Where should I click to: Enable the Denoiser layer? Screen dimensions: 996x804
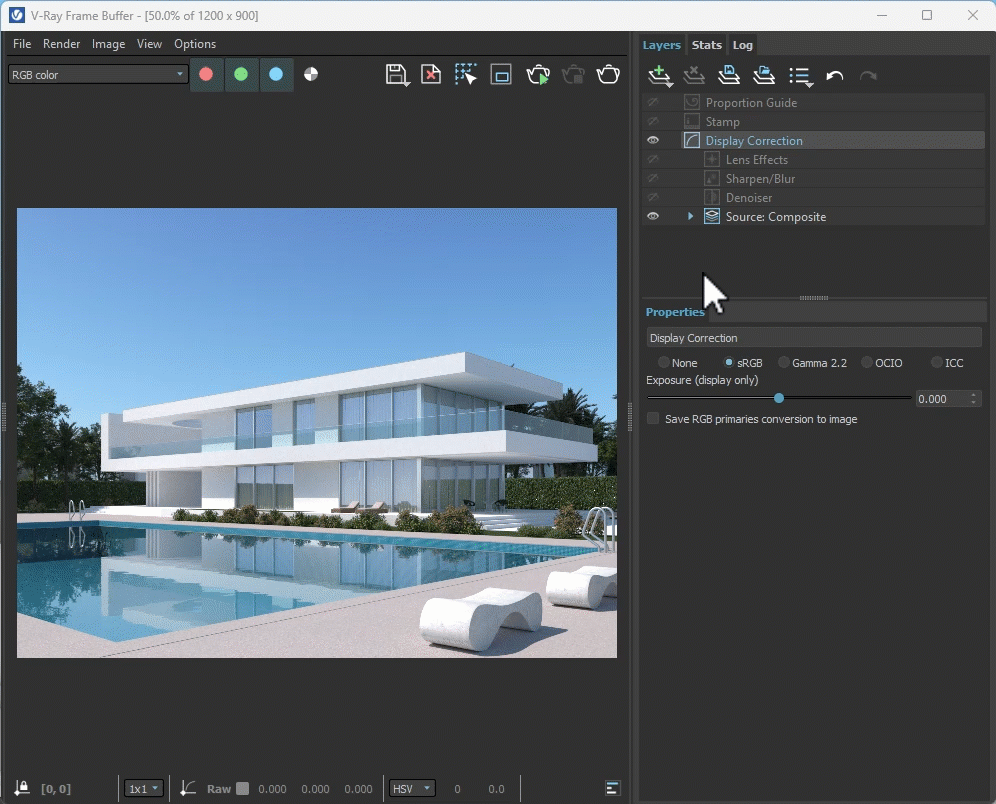[653, 198]
